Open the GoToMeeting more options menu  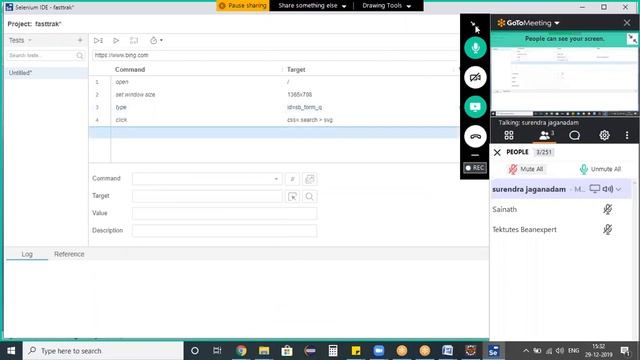pos(627,135)
